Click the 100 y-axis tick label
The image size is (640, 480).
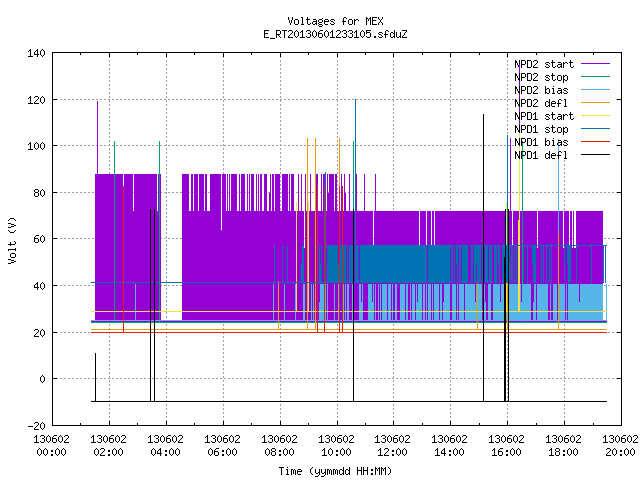tap(36, 146)
